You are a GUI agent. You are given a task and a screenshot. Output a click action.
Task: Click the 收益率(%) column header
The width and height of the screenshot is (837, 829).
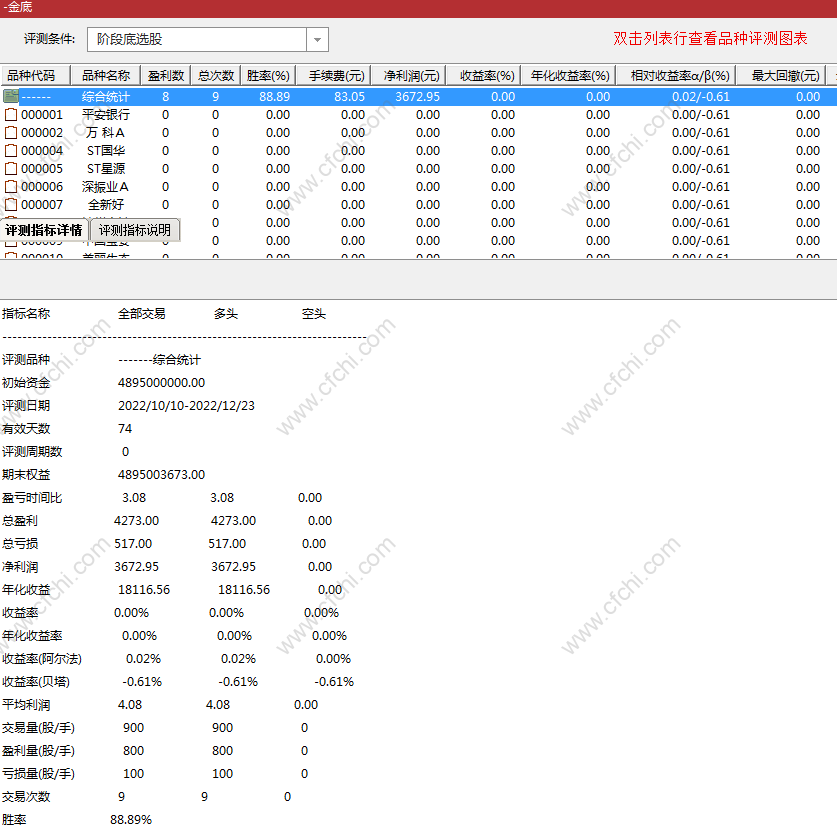click(483, 76)
